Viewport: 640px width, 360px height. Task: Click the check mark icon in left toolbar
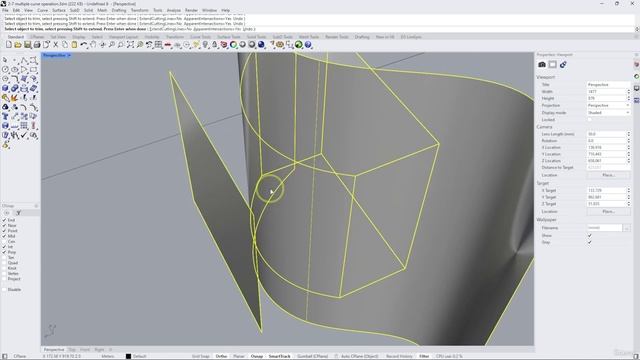(x=24, y=135)
